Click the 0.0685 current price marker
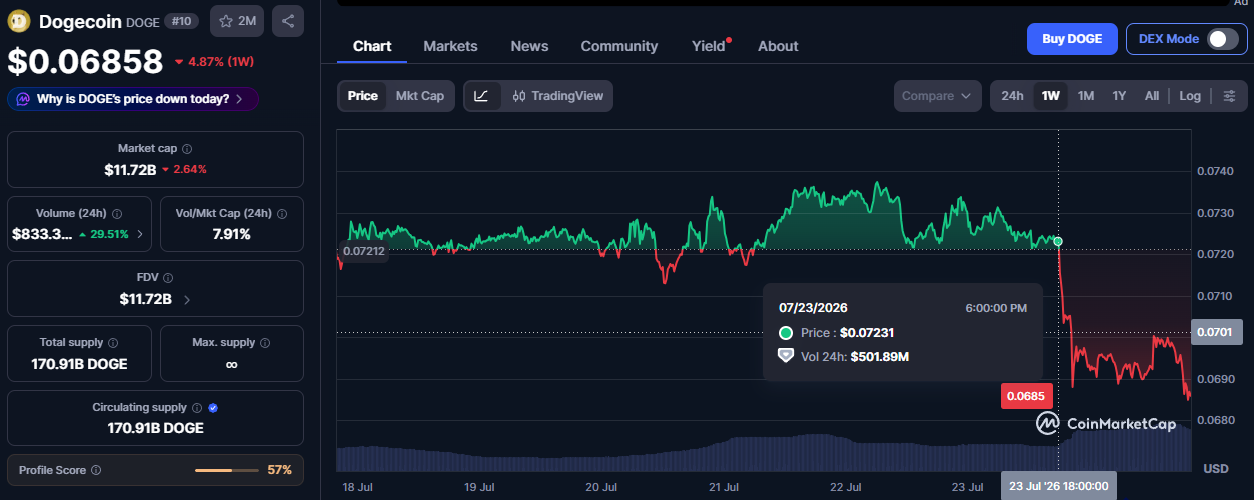The image size is (1254, 500). point(1025,396)
